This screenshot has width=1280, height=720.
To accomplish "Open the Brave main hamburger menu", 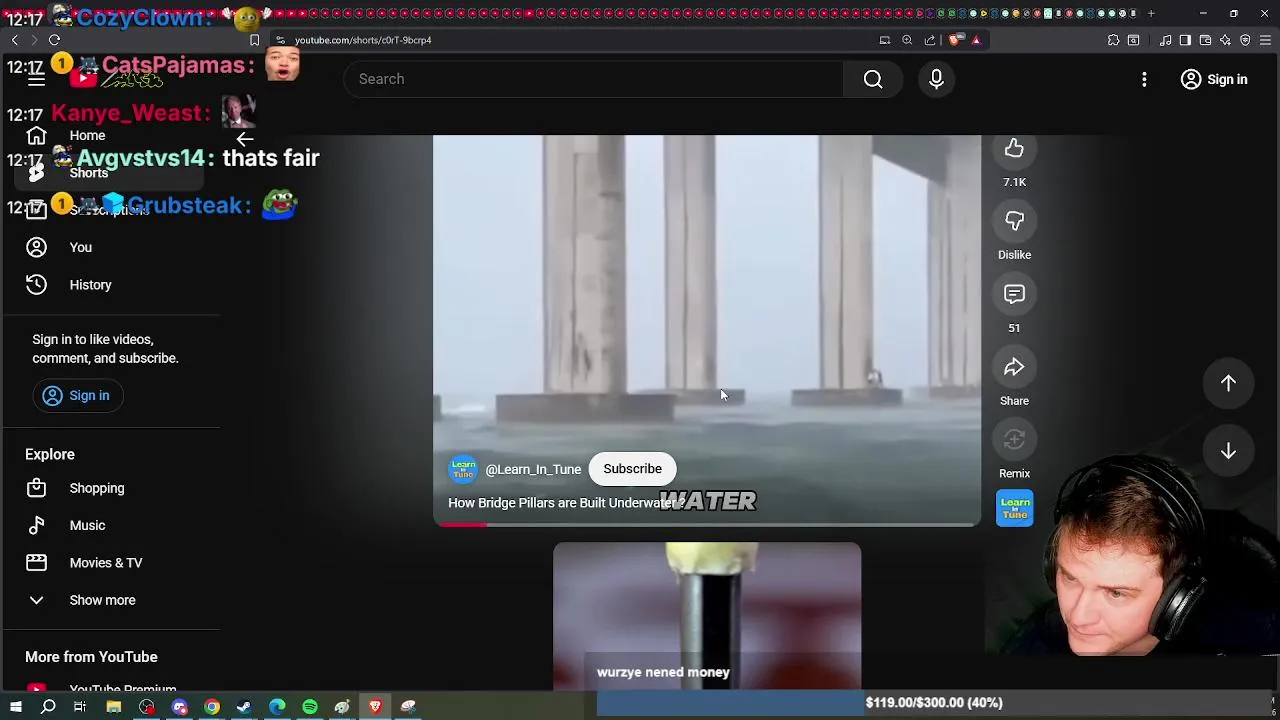I will [x=1266, y=40].
